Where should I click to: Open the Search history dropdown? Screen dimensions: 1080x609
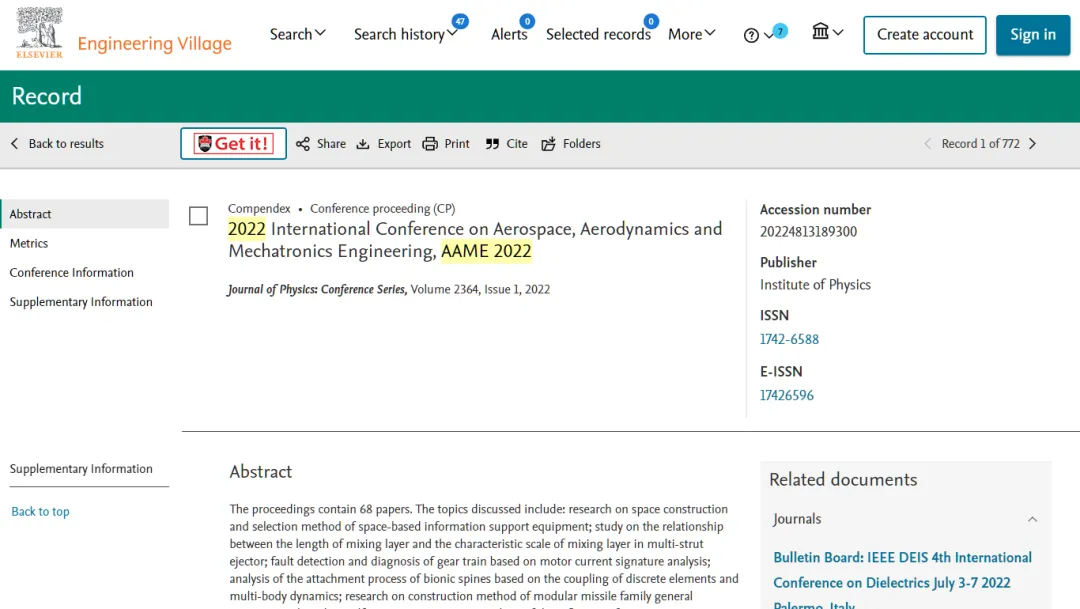[406, 34]
